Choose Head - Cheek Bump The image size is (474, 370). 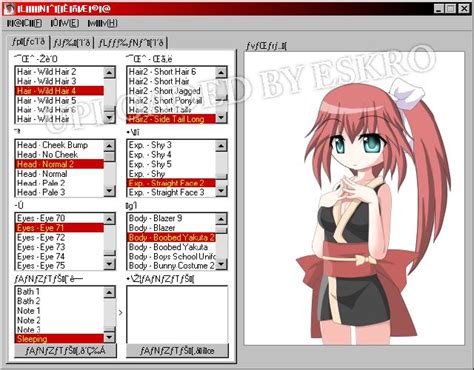60,145
